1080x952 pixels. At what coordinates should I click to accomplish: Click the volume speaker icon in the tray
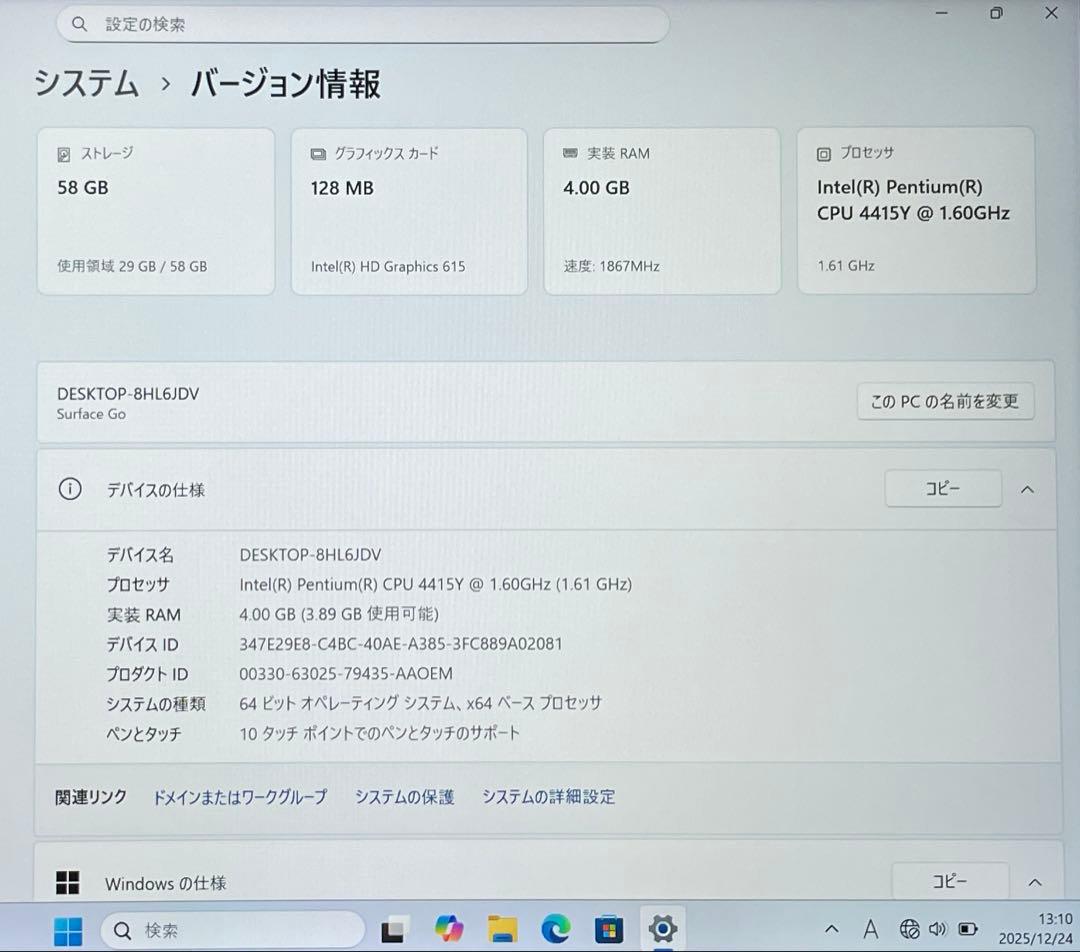[x=938, y=929]
